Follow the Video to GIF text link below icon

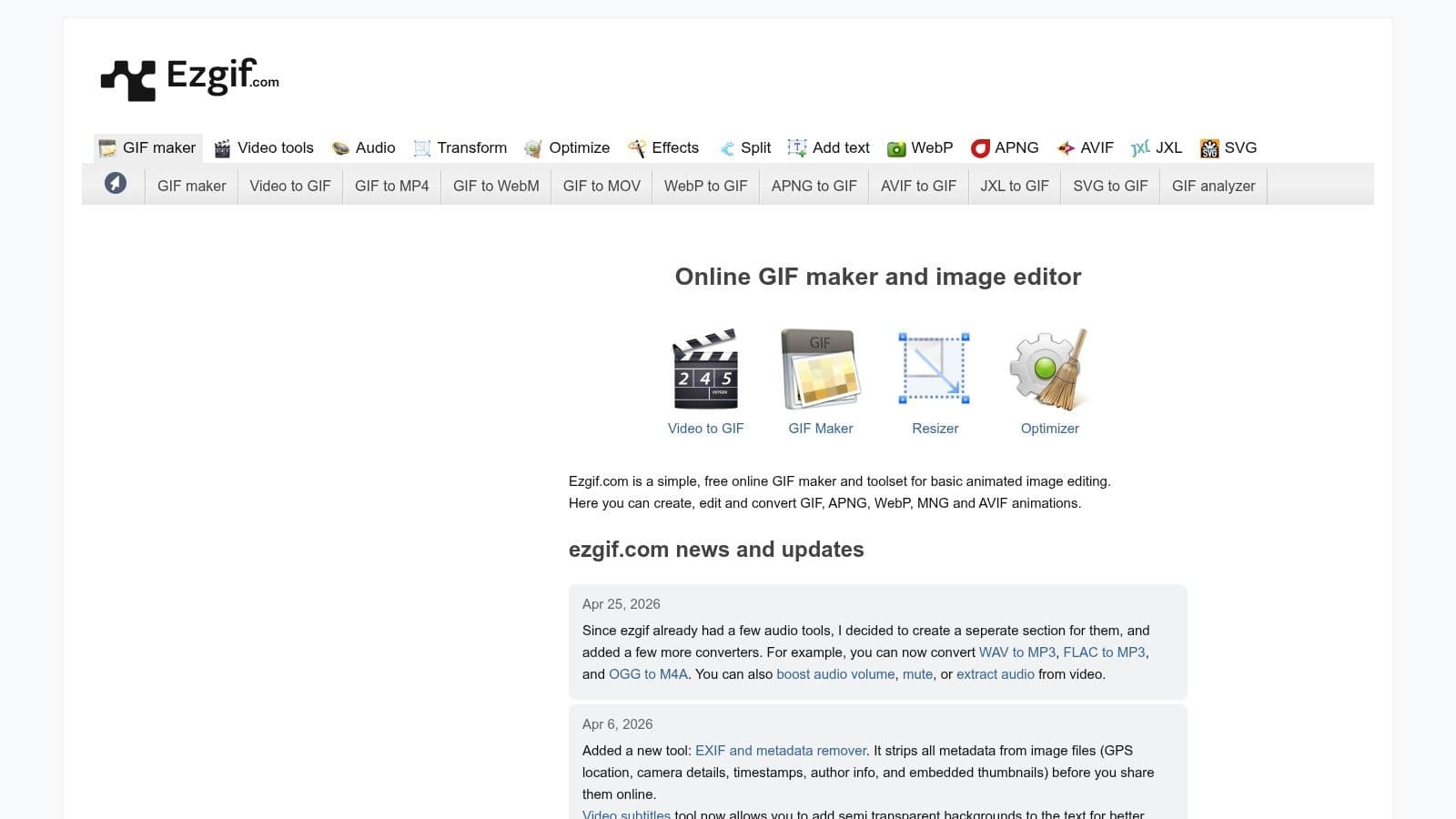coord(705,429)
